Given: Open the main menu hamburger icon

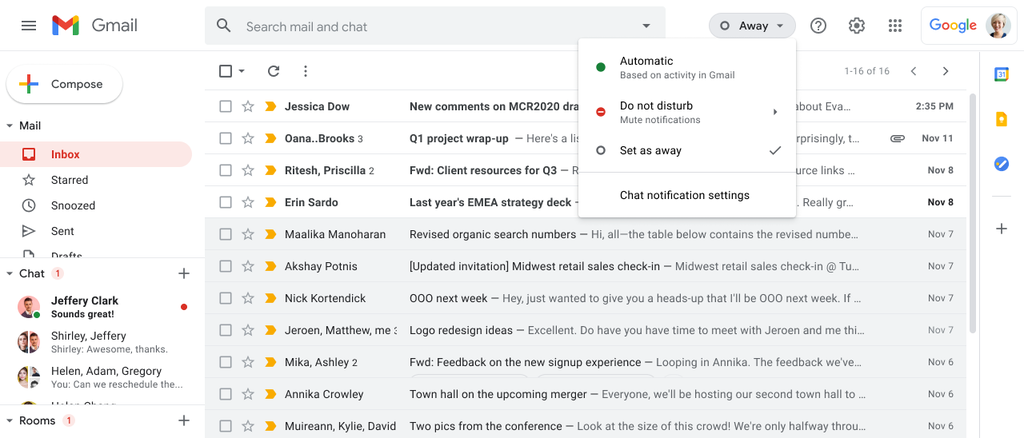Looking at the screenshot, I should coord(29,26).
